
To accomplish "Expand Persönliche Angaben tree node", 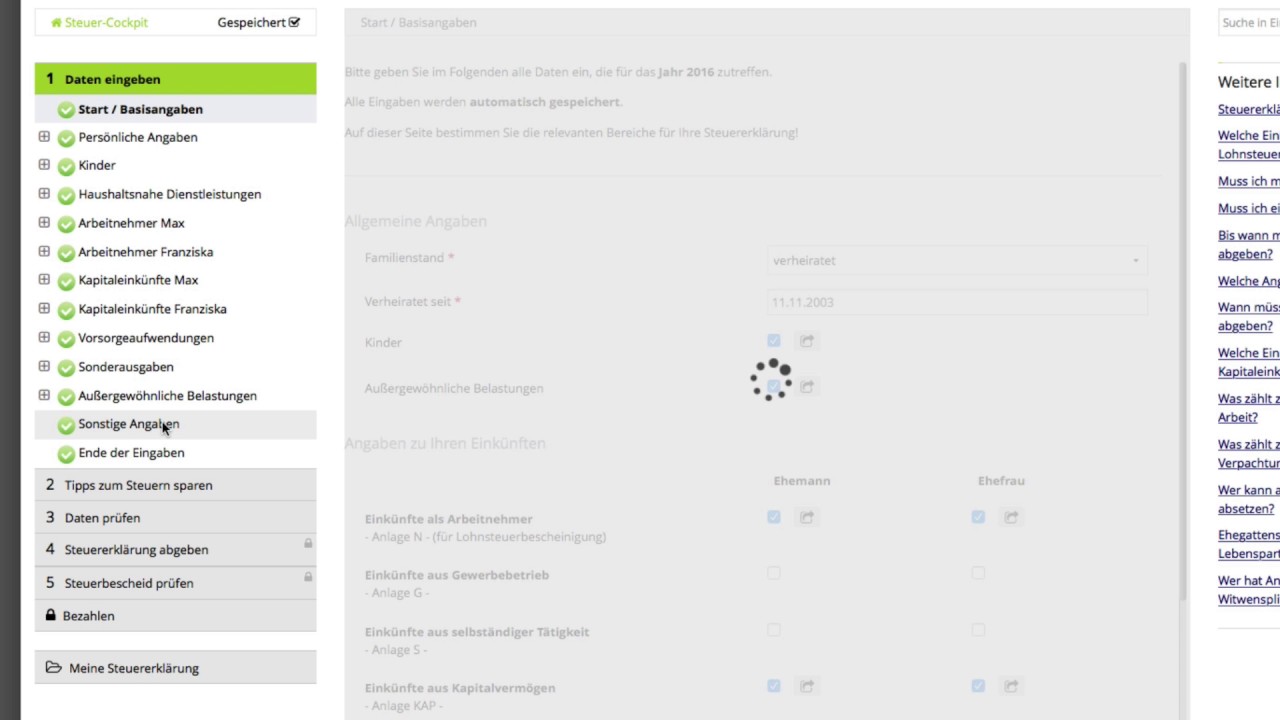I will point(44,136).
